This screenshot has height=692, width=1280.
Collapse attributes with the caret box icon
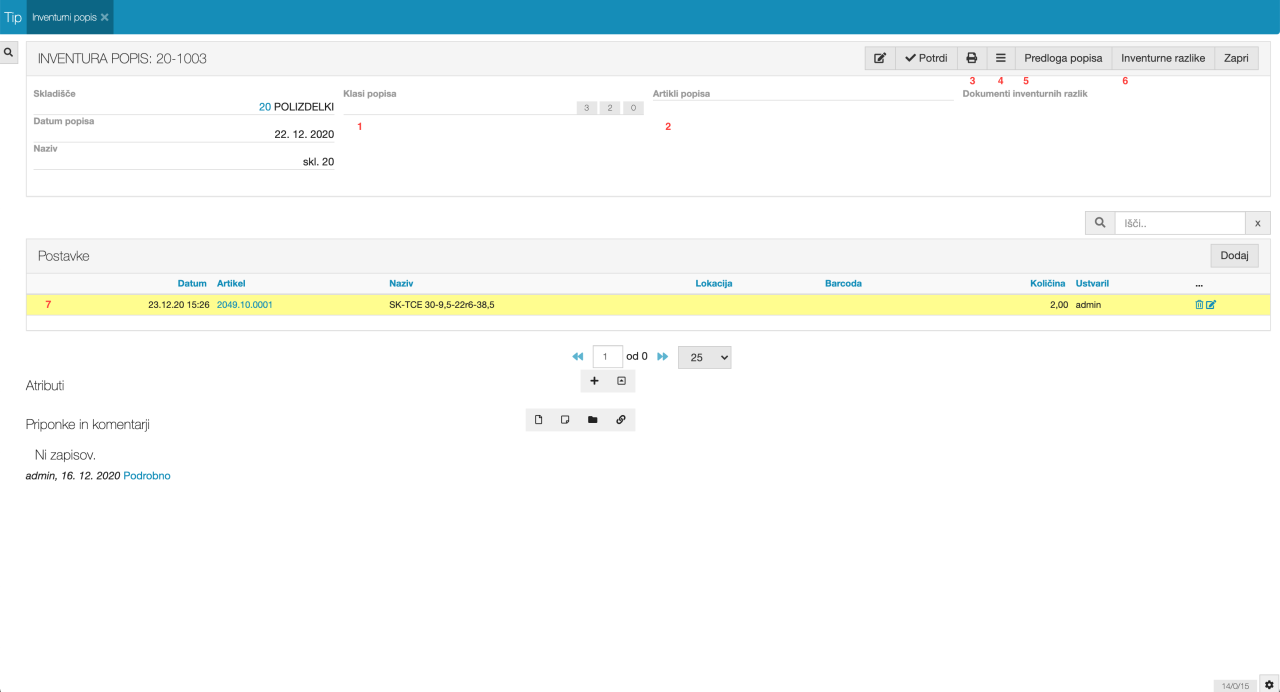pyautogui.click(x=621, y=381)
